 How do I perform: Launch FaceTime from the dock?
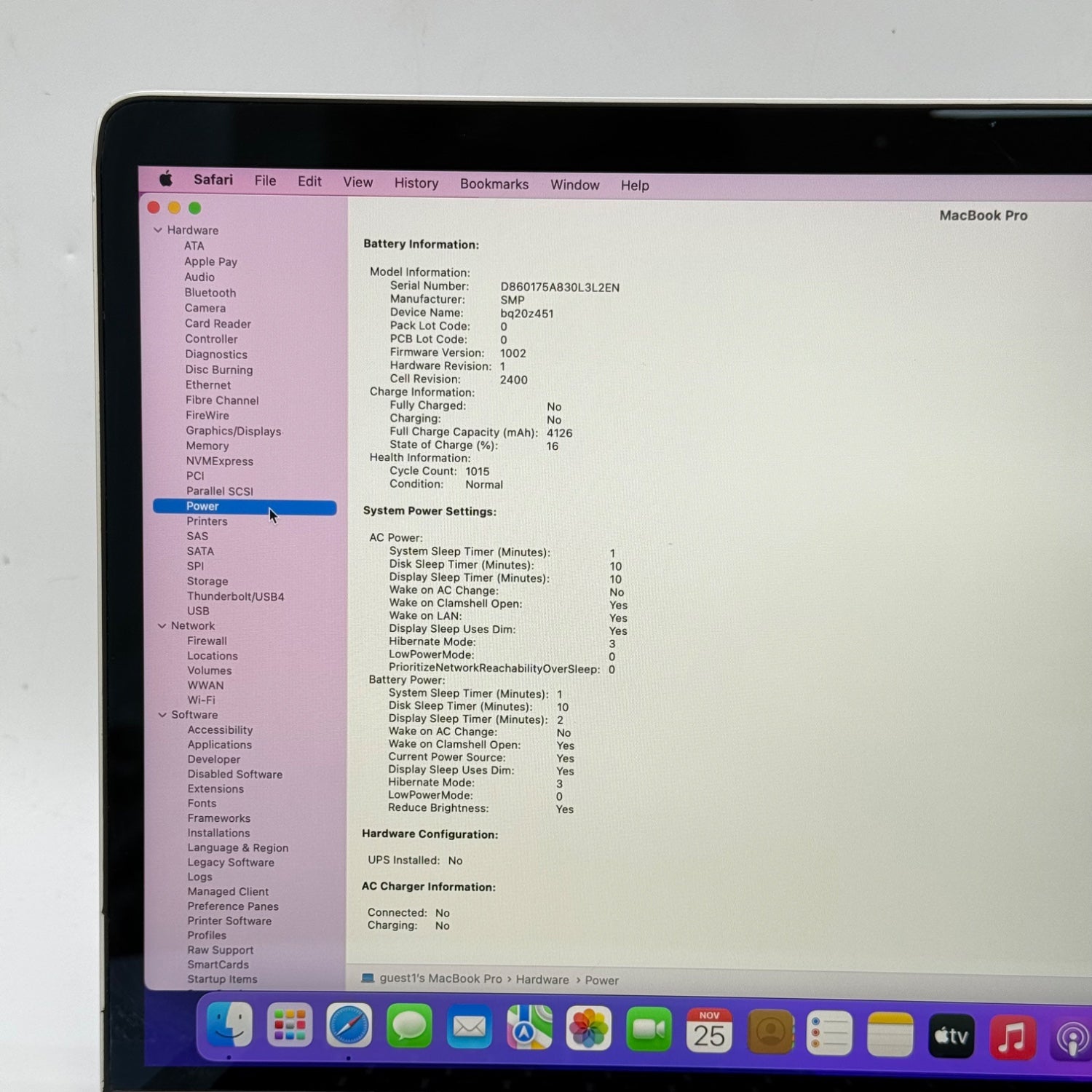[x=648, y=1030]
